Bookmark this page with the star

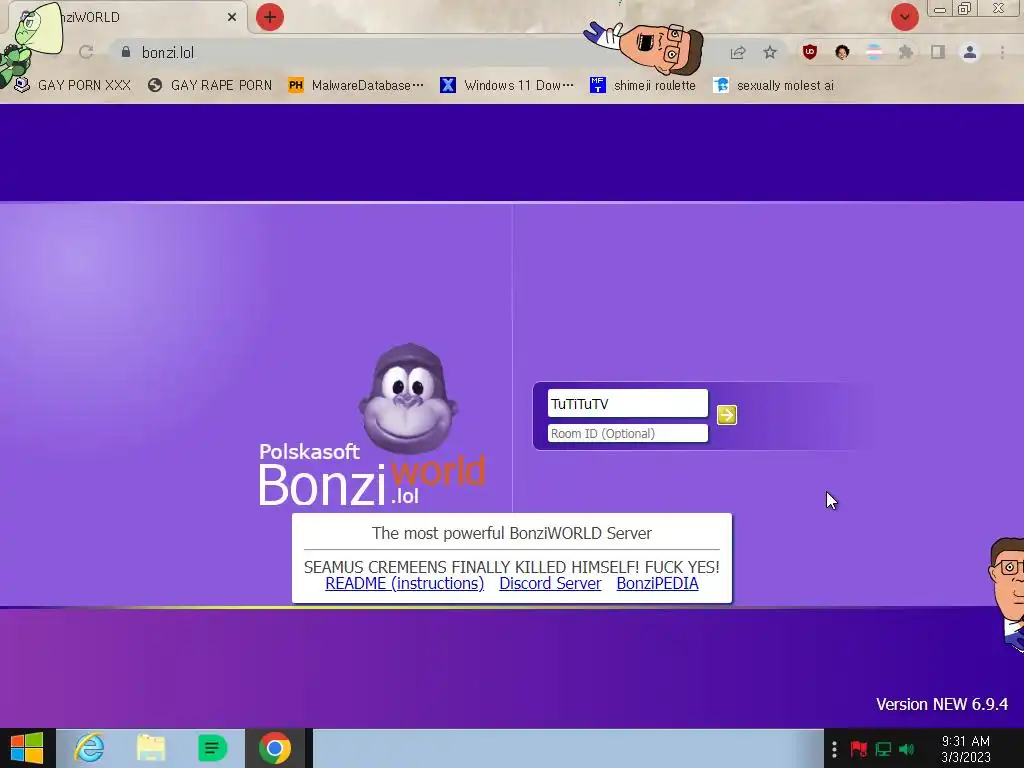pyautogui.click(x=770, y=52)
